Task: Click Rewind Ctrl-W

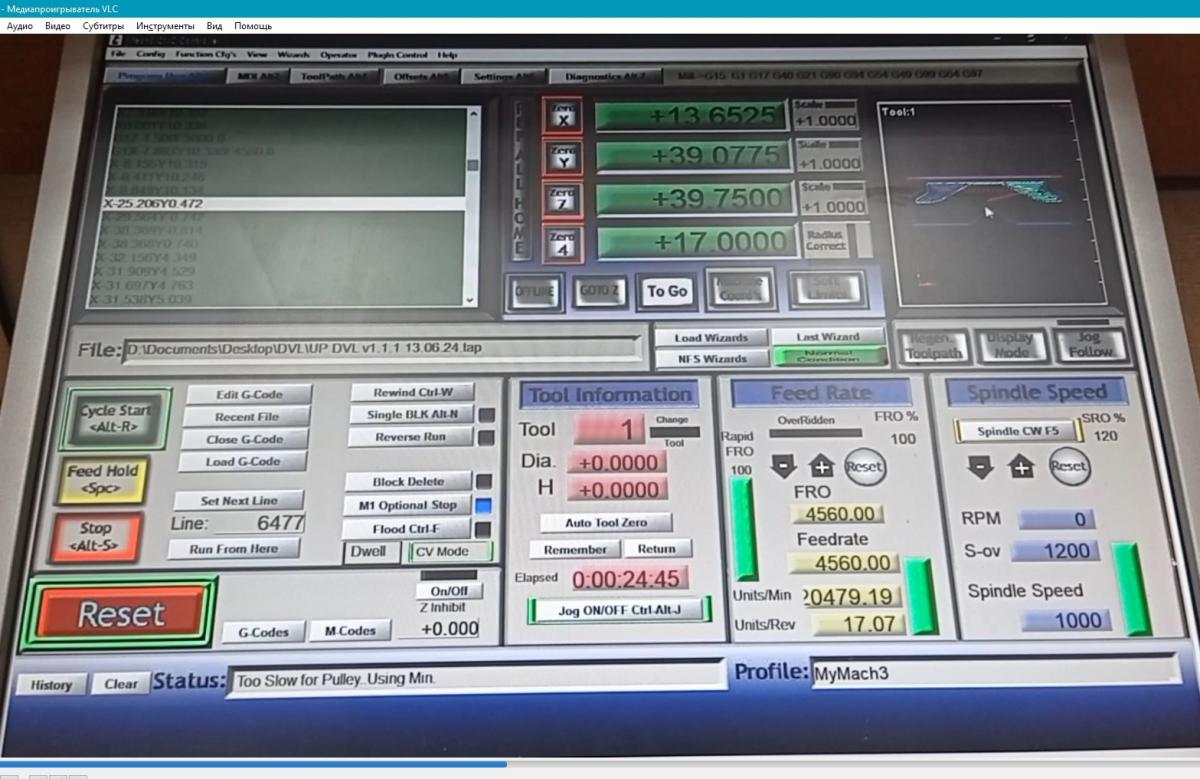Action: pos(411,393)
